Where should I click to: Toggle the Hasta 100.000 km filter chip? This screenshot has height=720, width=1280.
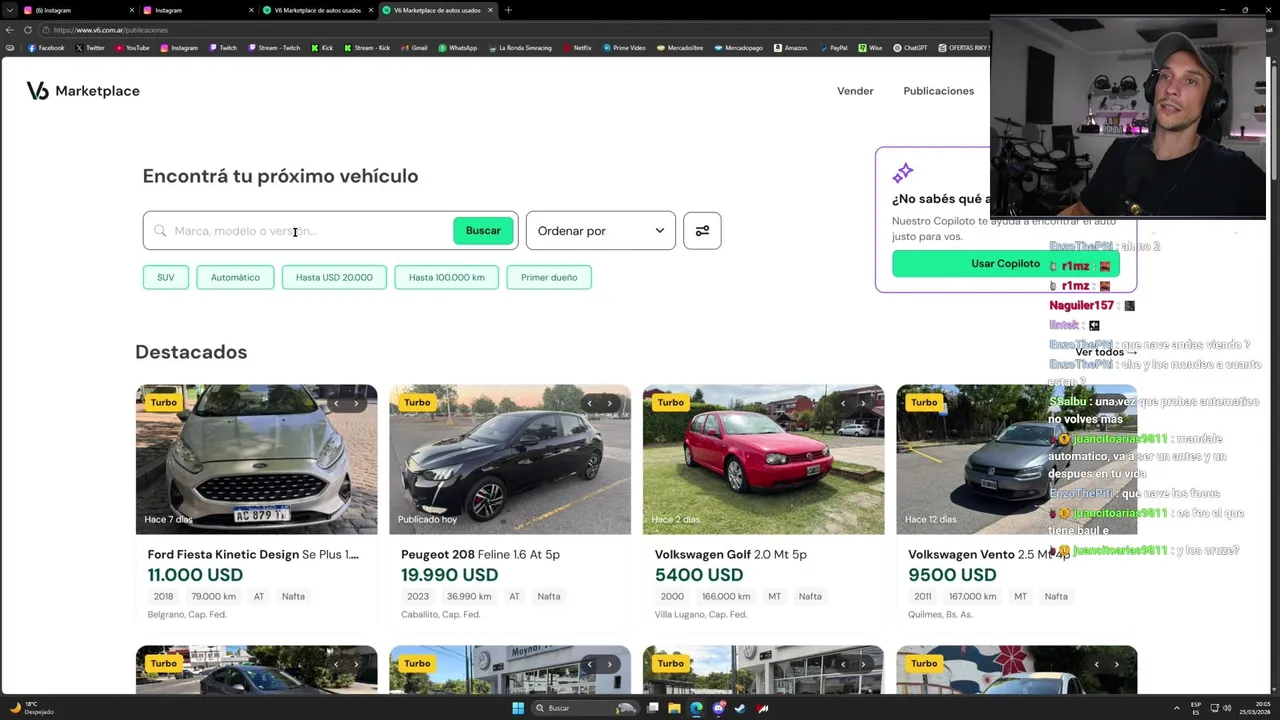447,277
